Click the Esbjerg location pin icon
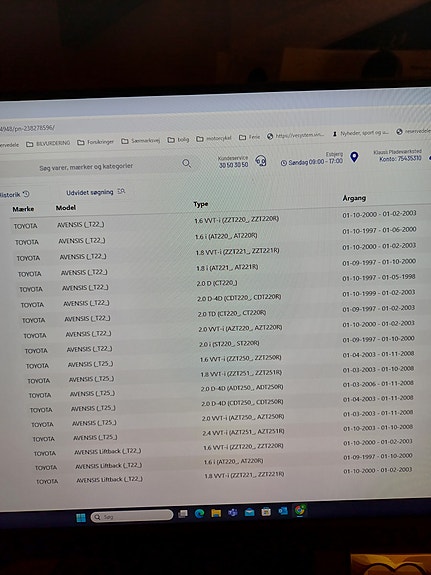Screen dimensions: 431x575 pyautogui.click(x=354, y=157)
